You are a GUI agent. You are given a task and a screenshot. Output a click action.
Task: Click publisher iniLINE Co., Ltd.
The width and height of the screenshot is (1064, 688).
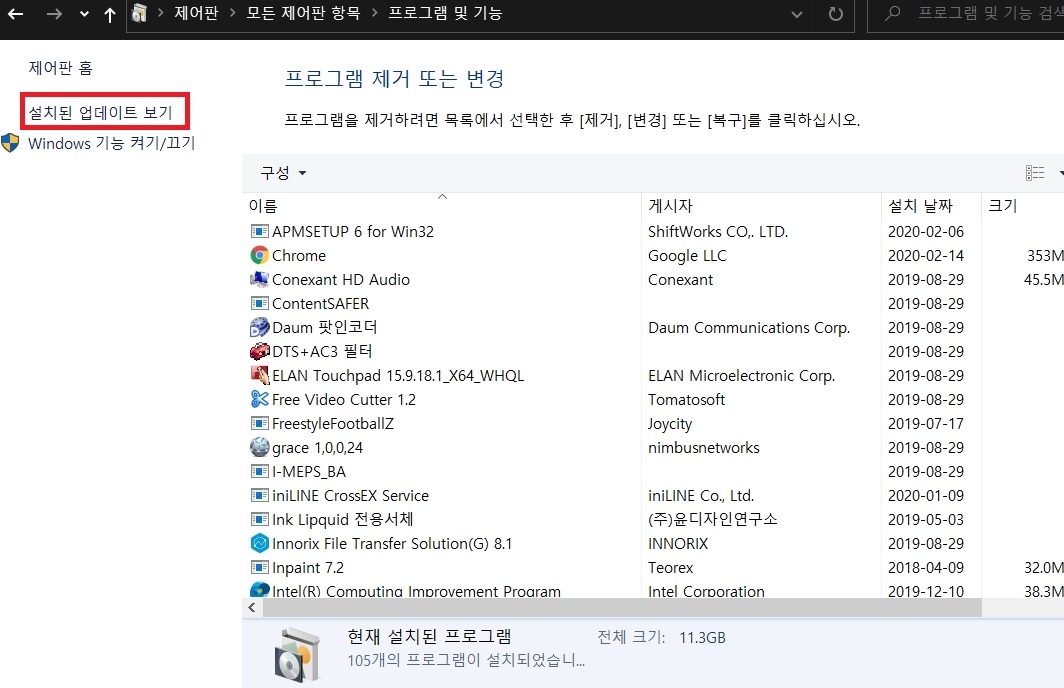701,496
